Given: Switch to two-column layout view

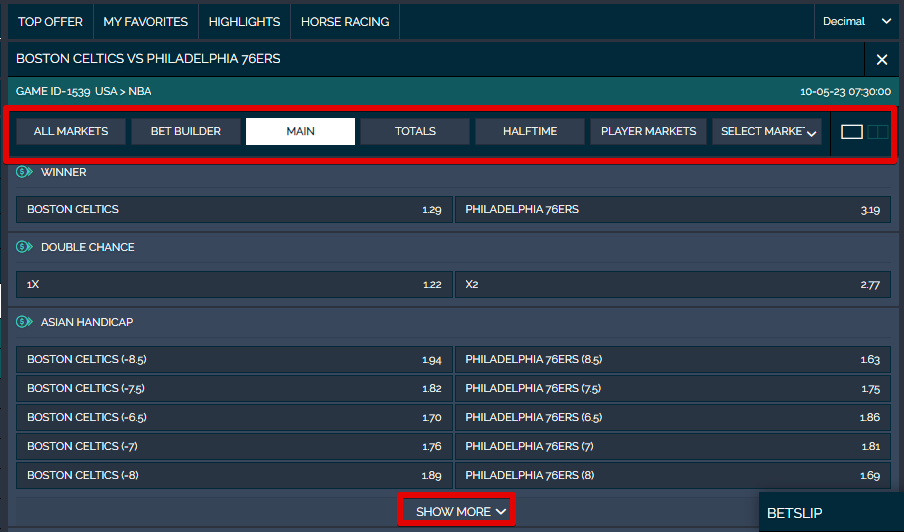Looking at the screenshot, I should [x=877, y=132].
